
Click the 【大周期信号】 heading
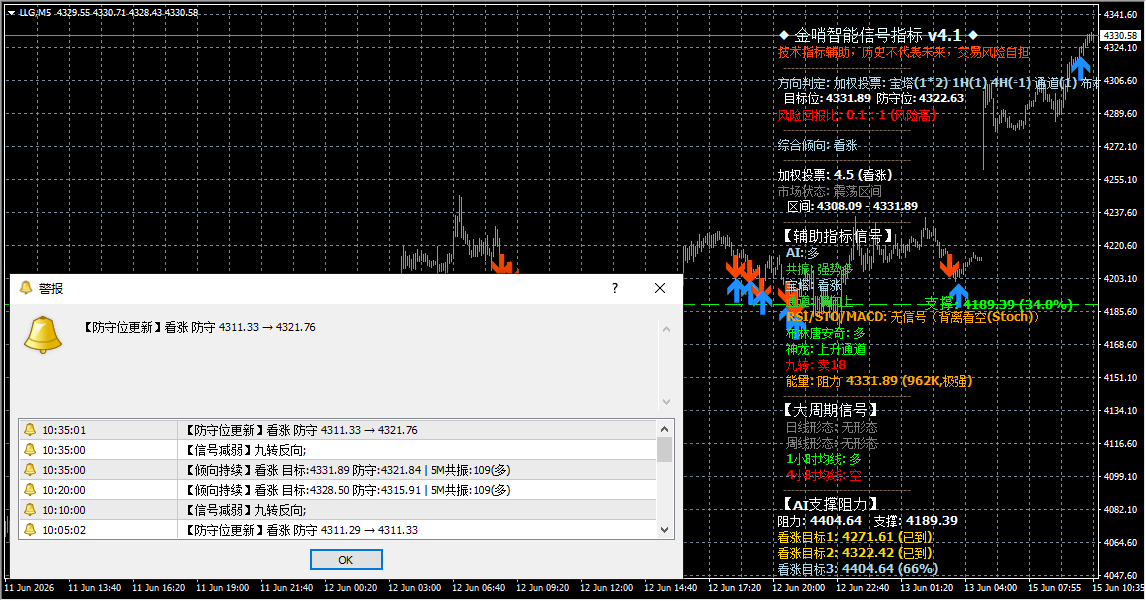830,409
